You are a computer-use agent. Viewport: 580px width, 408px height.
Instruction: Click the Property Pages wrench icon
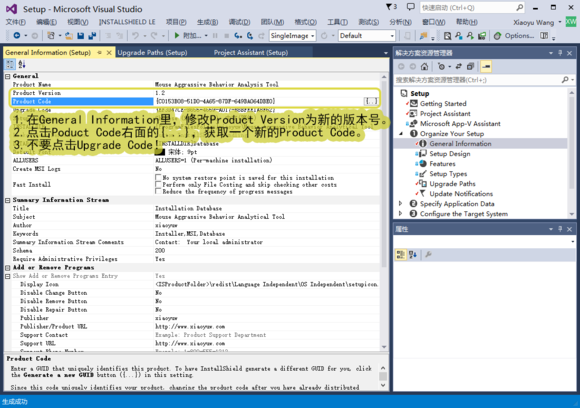(428, 254)
